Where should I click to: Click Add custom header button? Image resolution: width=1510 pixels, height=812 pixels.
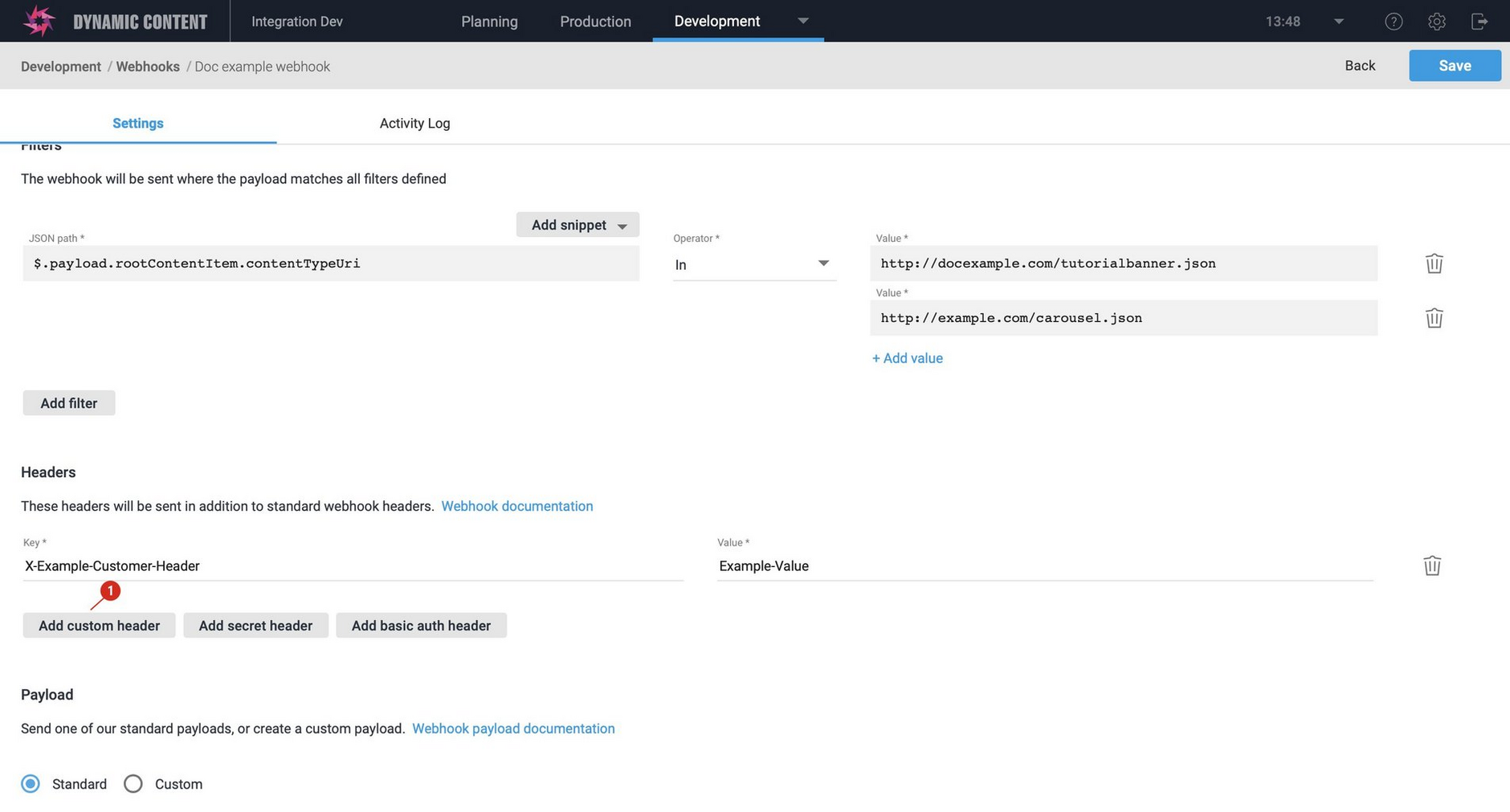point(100,626)
